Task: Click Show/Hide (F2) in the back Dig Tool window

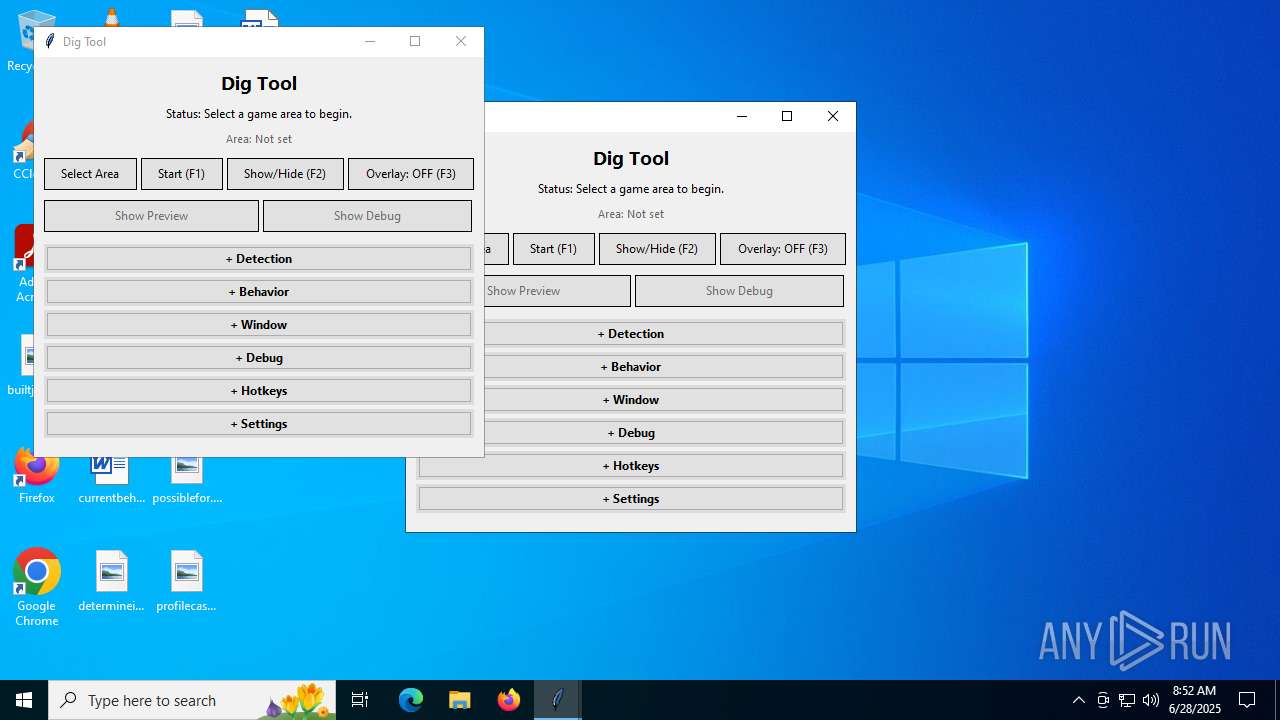Action: tap(657, 249)
